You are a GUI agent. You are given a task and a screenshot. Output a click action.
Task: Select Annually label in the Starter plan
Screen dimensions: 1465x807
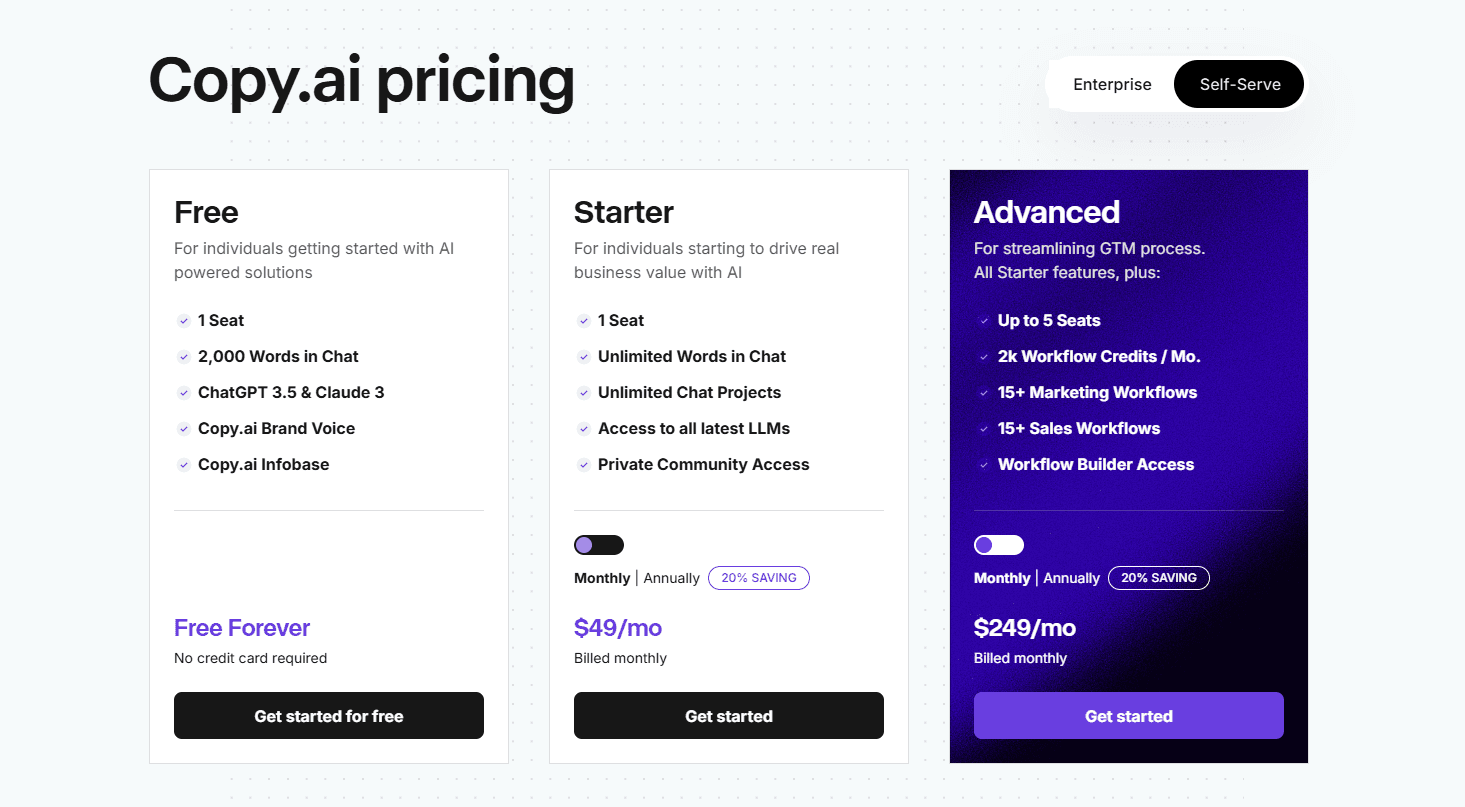tap(671, 578)
